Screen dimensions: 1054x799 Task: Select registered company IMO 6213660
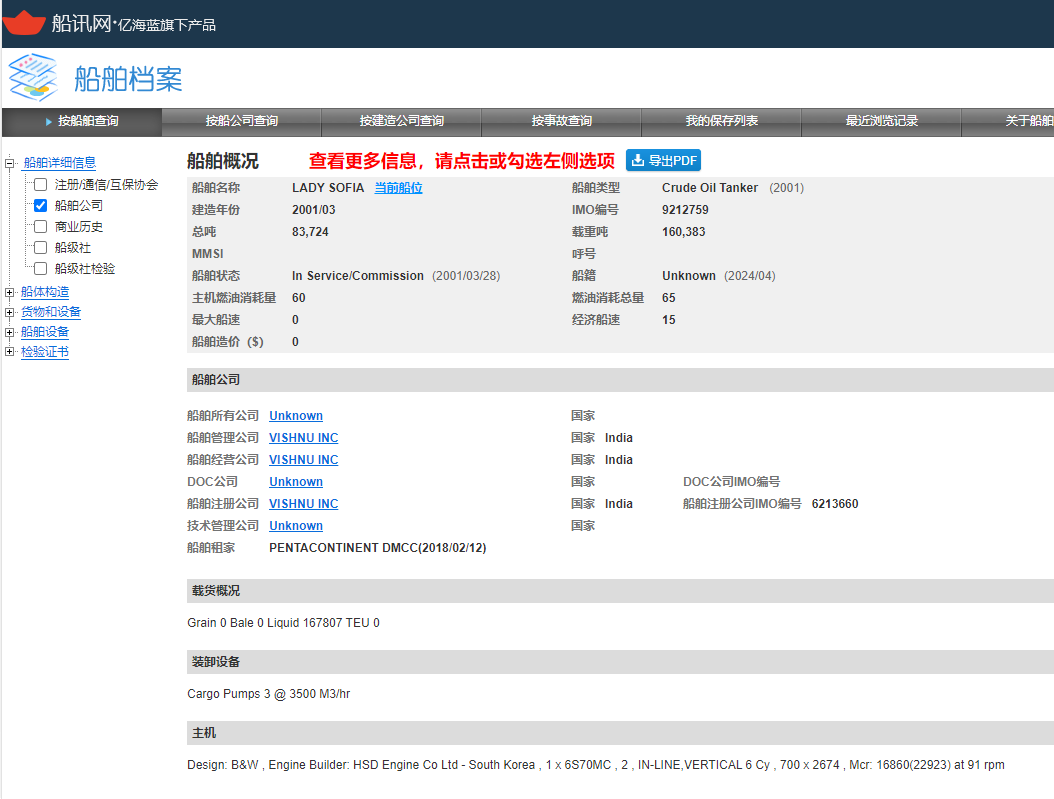coord(835,503)
